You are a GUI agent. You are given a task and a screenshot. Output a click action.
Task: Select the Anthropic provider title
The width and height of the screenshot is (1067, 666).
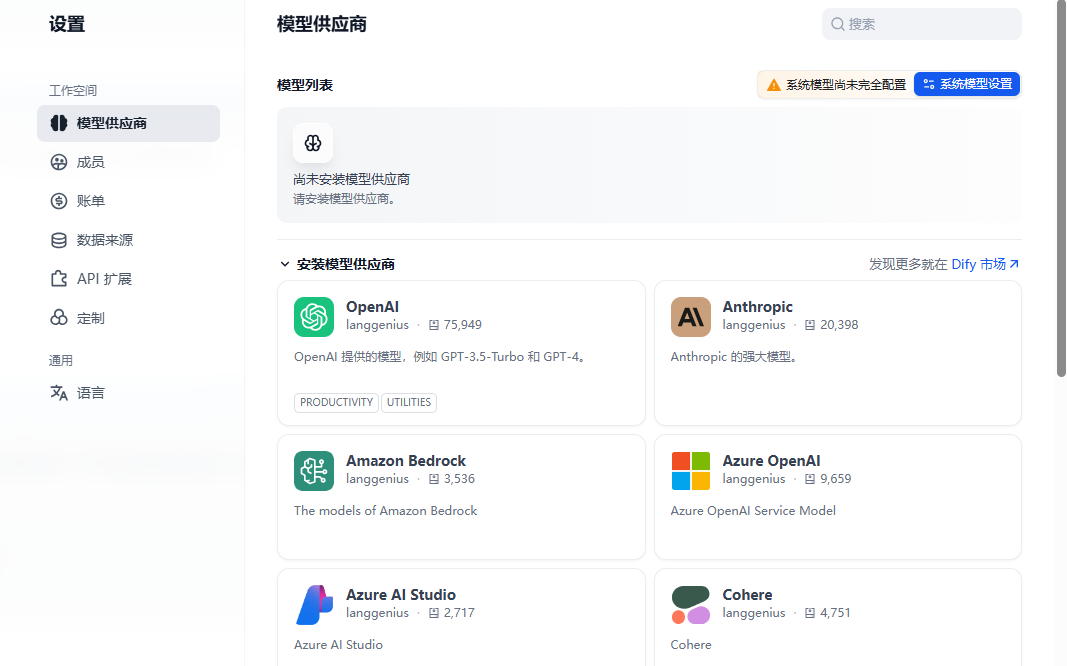pyautogui.click(x=757, y=307)
